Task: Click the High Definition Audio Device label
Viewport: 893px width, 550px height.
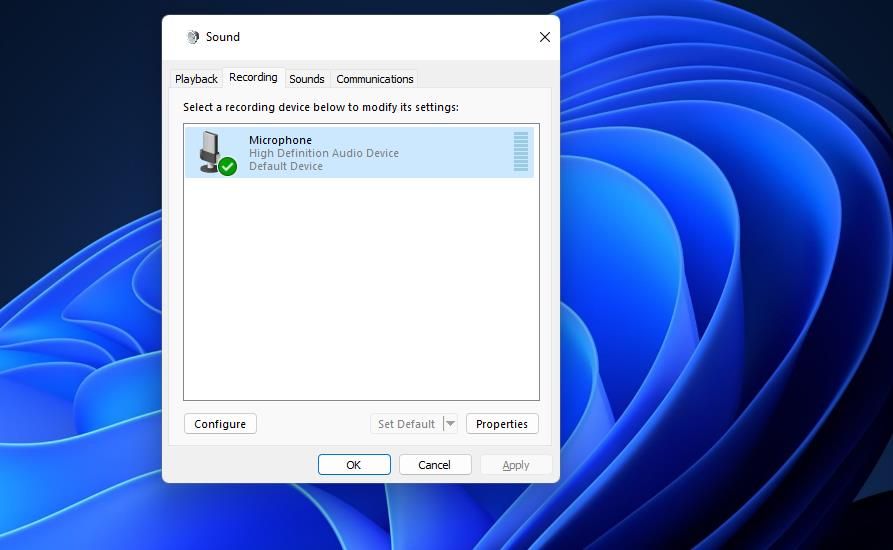Action: point(323,153)
